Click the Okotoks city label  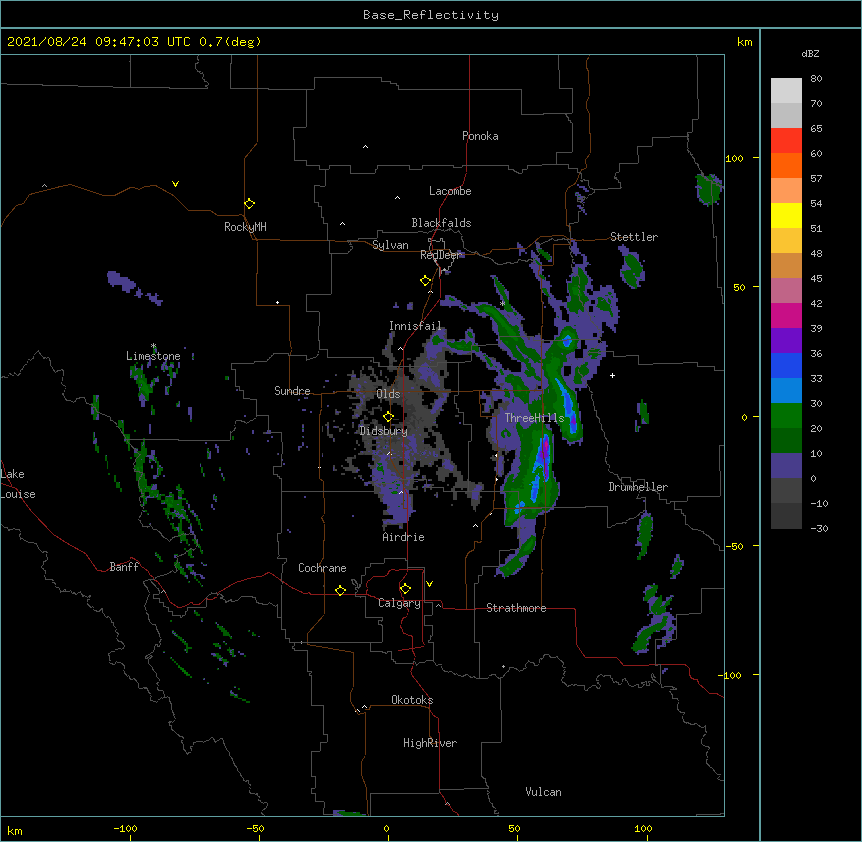pos(412,700)
